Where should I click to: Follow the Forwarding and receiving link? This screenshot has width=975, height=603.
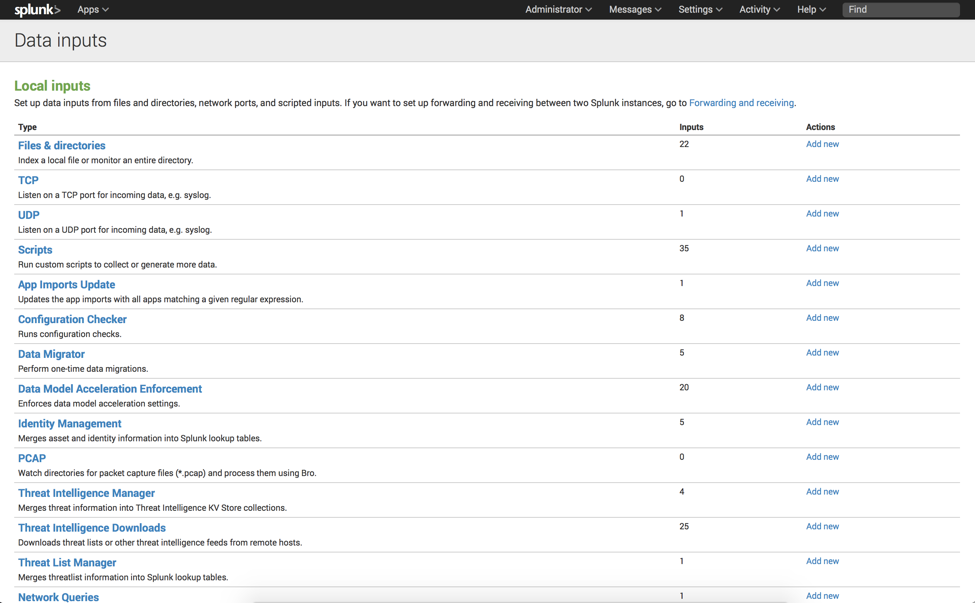coord(741,103)
